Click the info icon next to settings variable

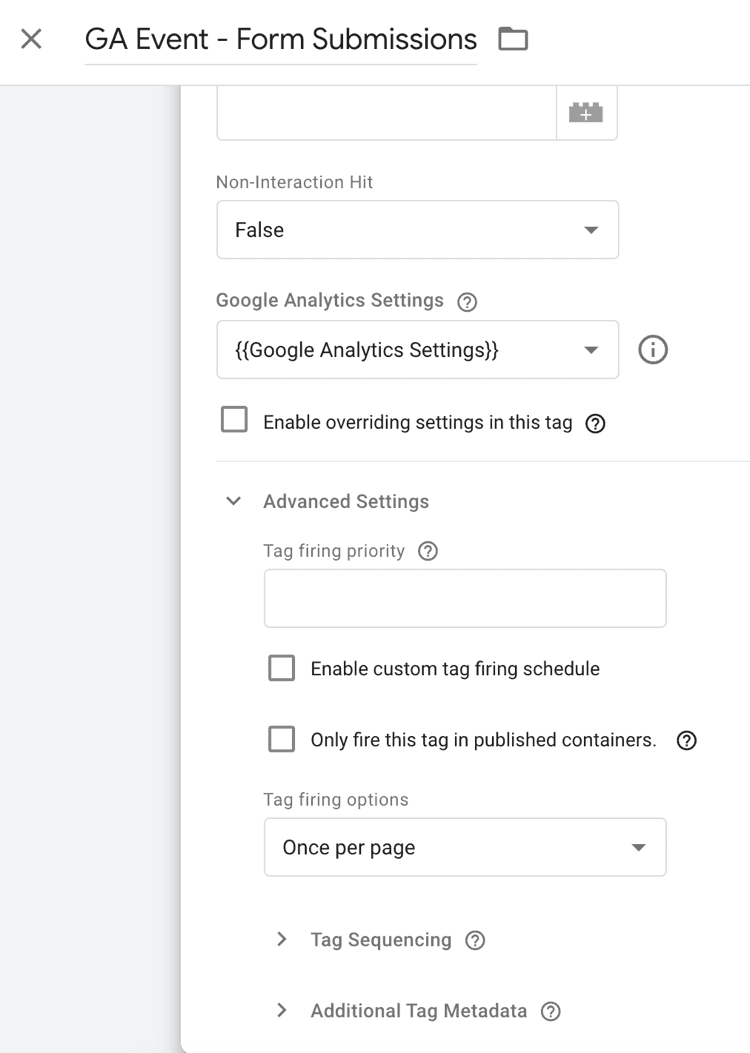(652, 350)
